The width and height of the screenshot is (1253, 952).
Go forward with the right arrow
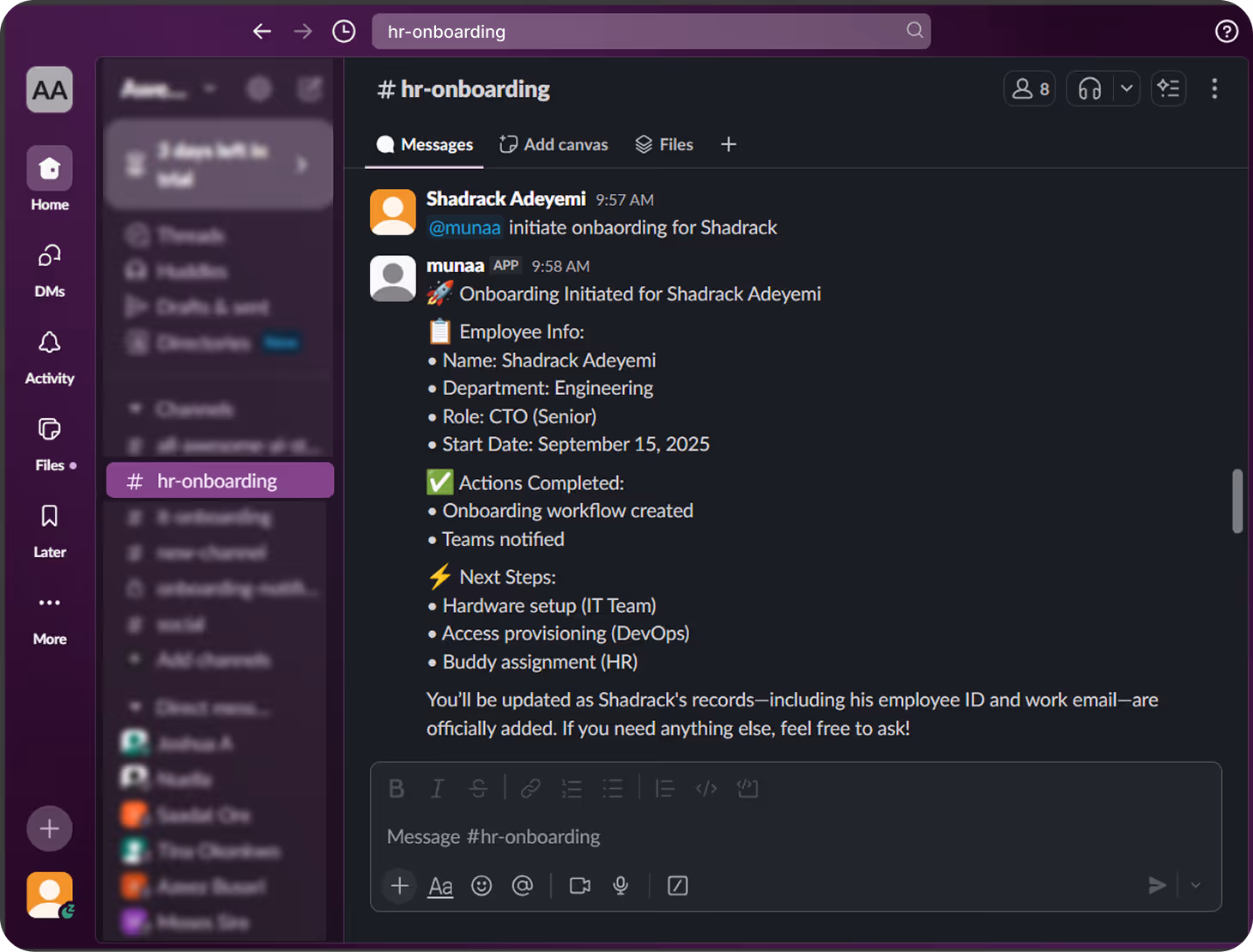pyautogui.click(x=303, y=32)
